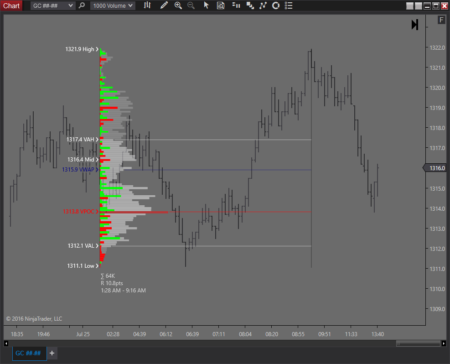This screenshot has height=364, width=450.
Task: Click the instrument search magnifier icon
Action: 82,5
